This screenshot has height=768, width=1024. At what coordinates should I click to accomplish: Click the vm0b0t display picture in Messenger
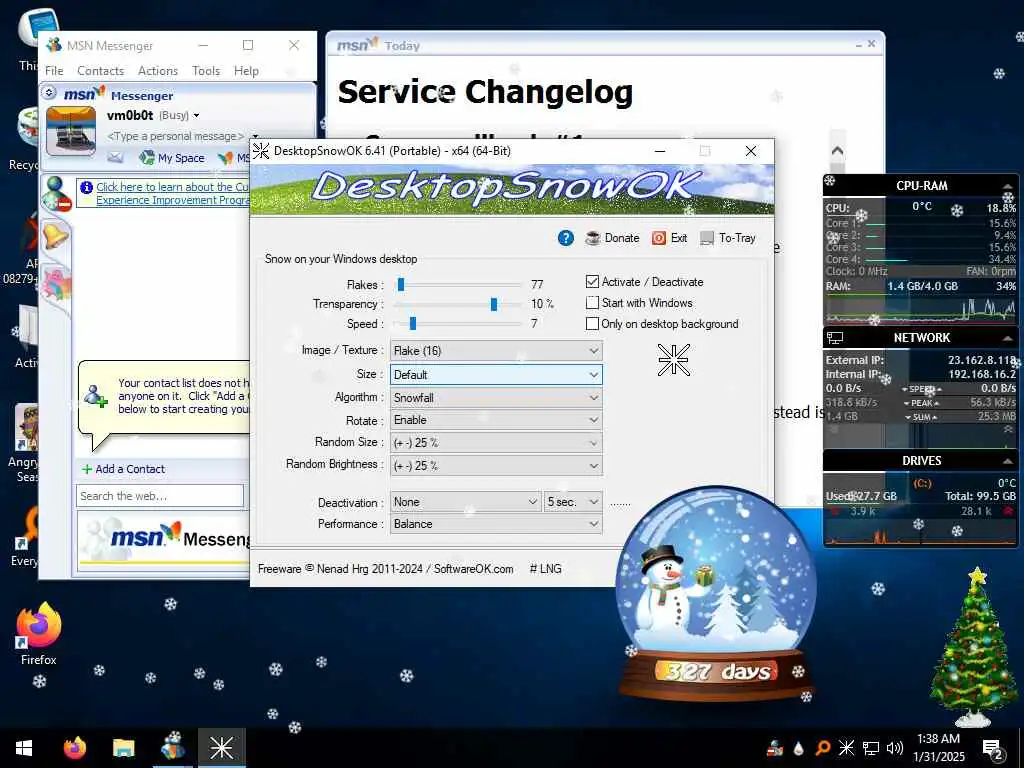pyautogui.click(x=71, y=131)
